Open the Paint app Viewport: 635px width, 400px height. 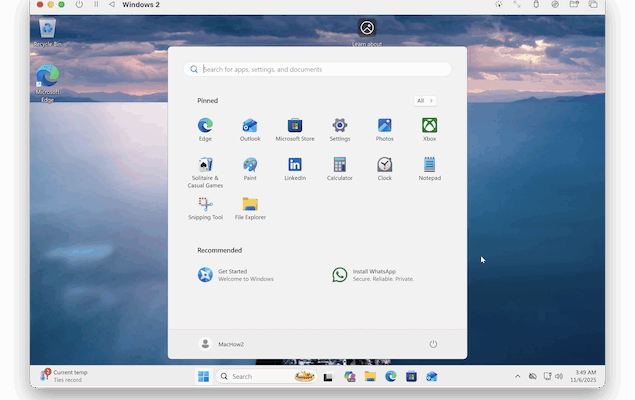[250, 169]
